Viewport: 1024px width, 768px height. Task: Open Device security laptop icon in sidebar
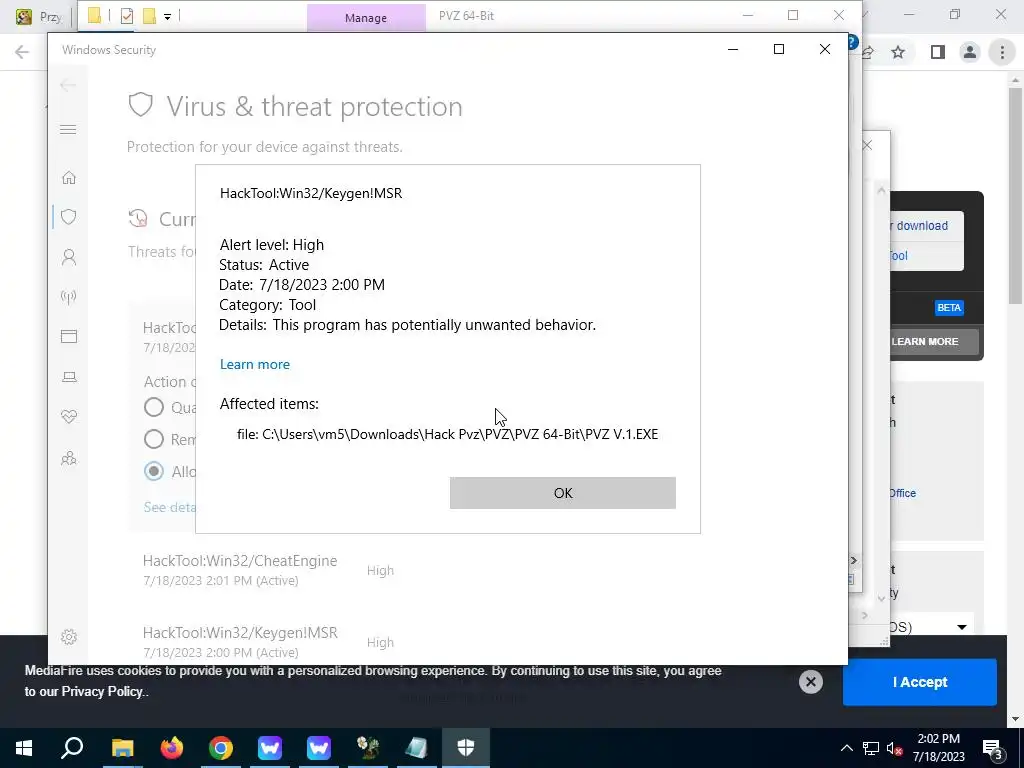point(69,377)
